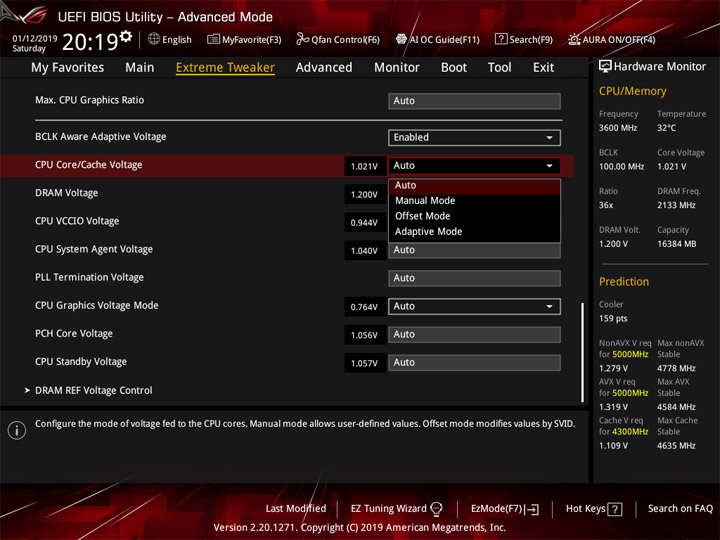Click the 16384 MB Capacity value

677,244
